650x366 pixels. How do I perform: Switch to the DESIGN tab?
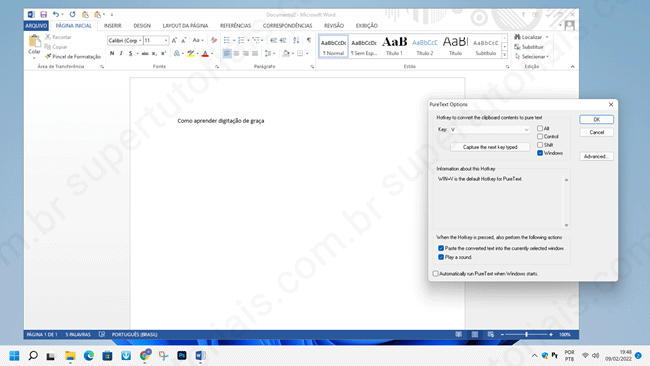142,26
